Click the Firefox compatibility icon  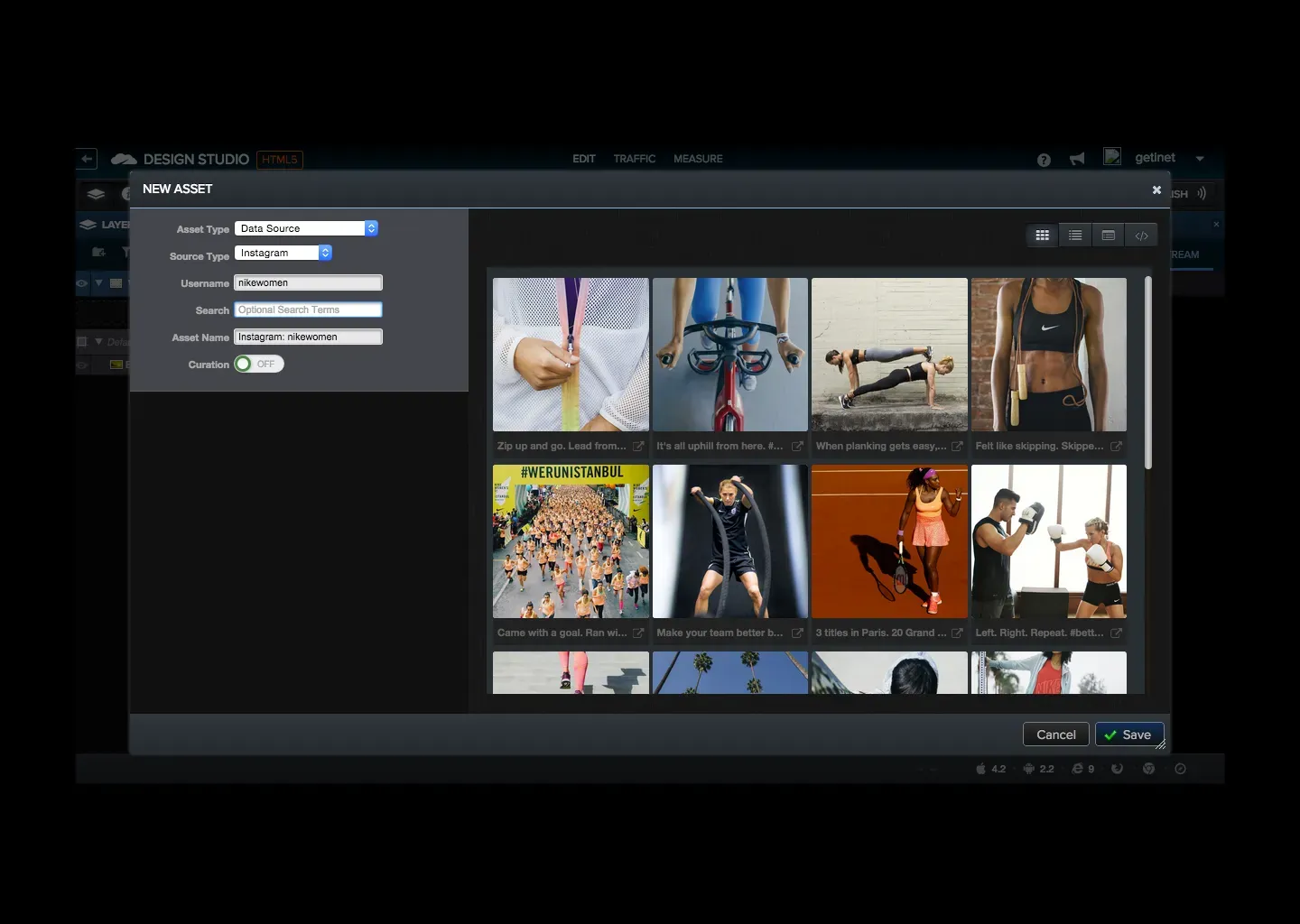(1117, 769)
